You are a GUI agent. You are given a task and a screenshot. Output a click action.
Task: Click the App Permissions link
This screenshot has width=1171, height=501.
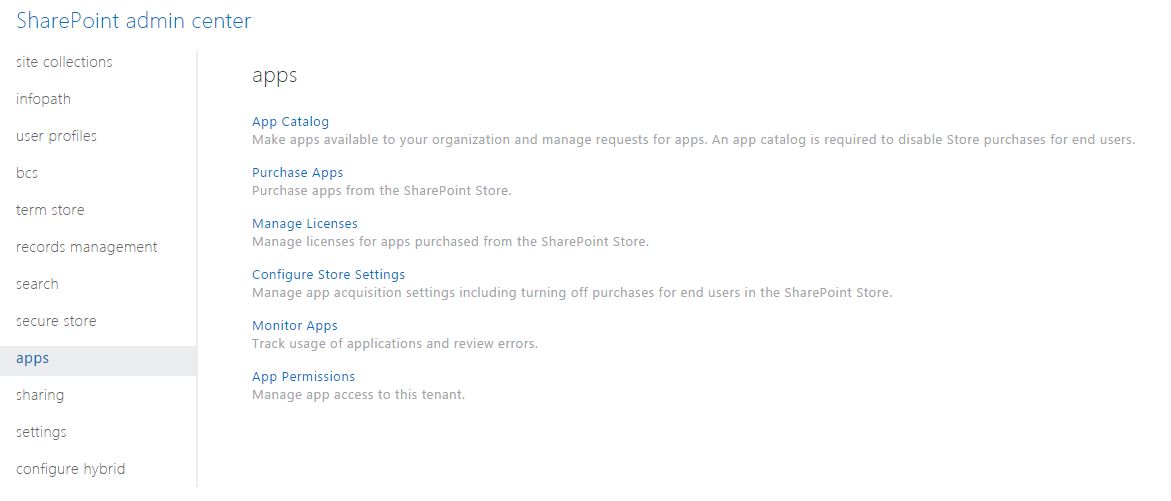pos(303,377)
